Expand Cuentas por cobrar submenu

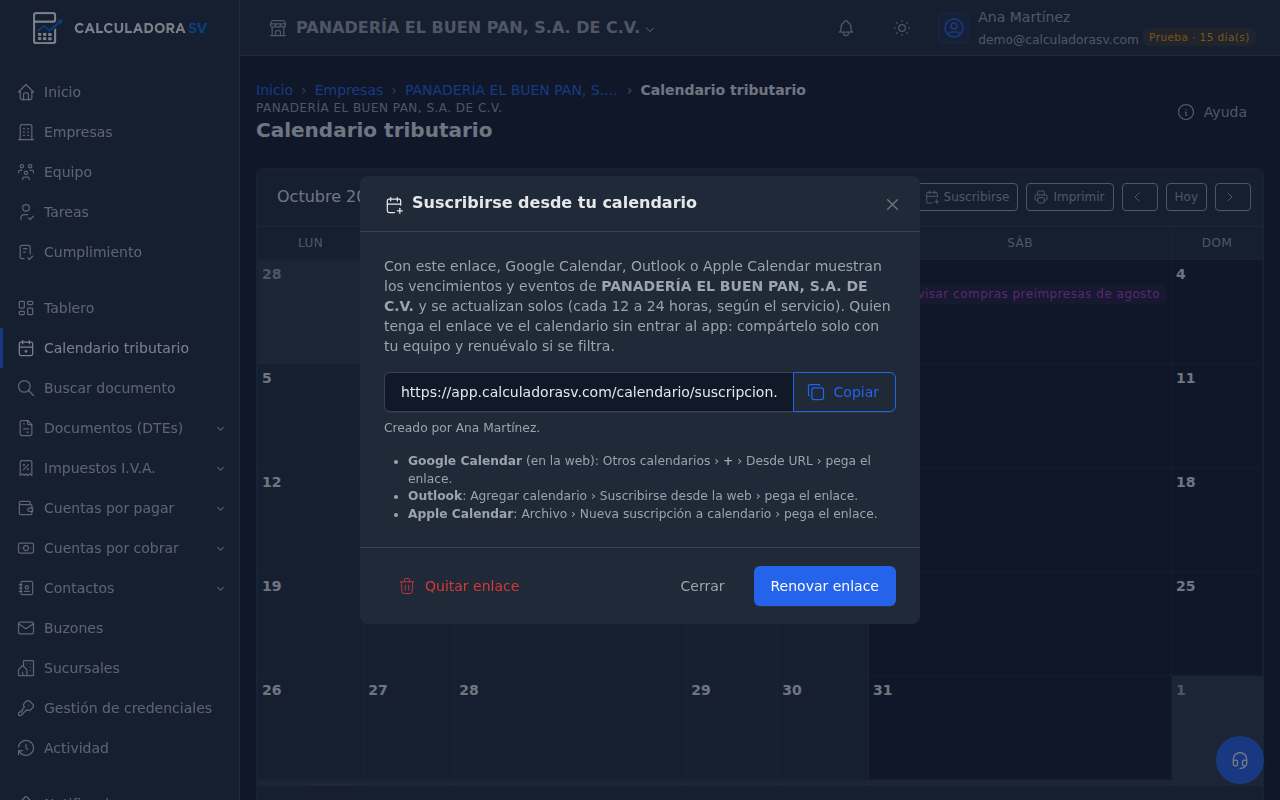[x=120, y=548]
